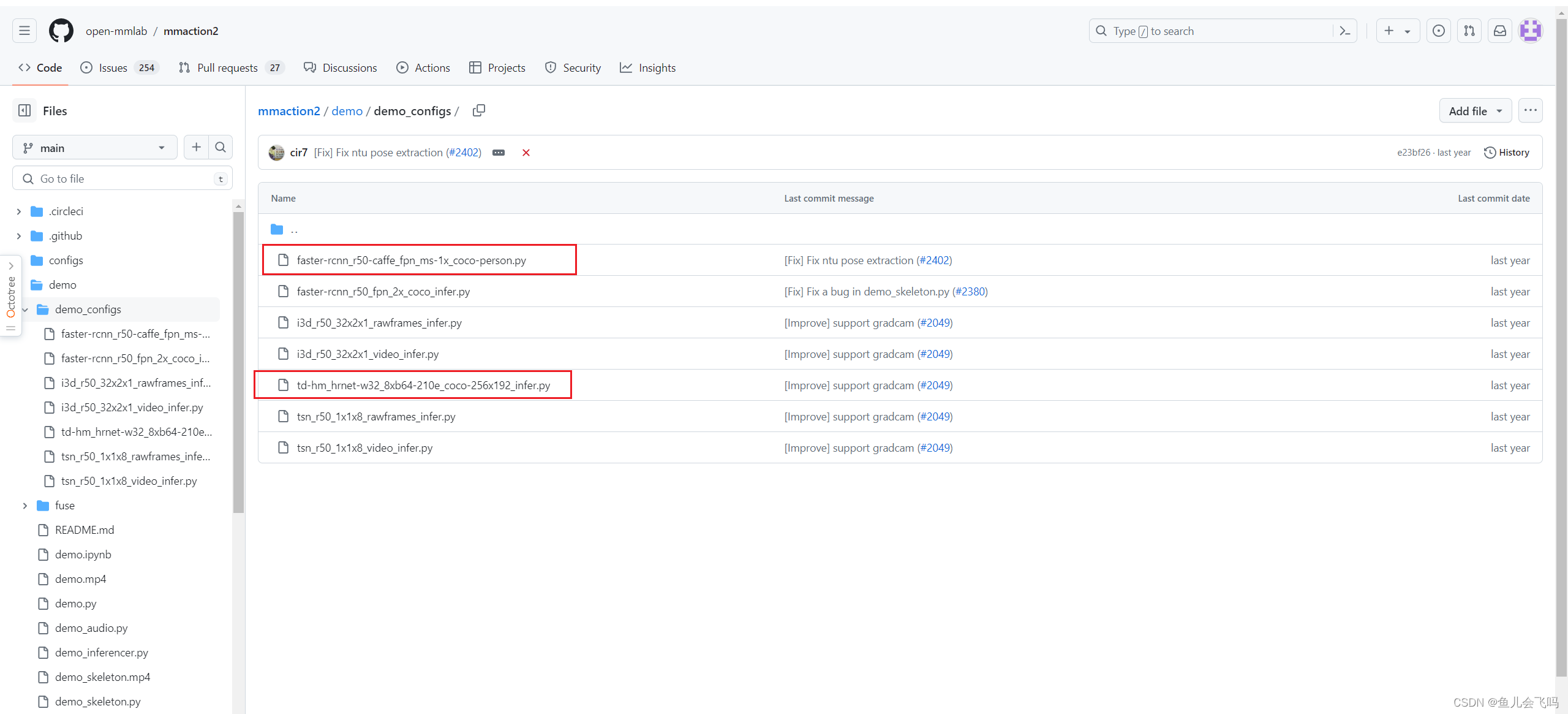Expand the commit message ellipsis button
Screen dimensions: 1568x714
(x=499, y=153)
